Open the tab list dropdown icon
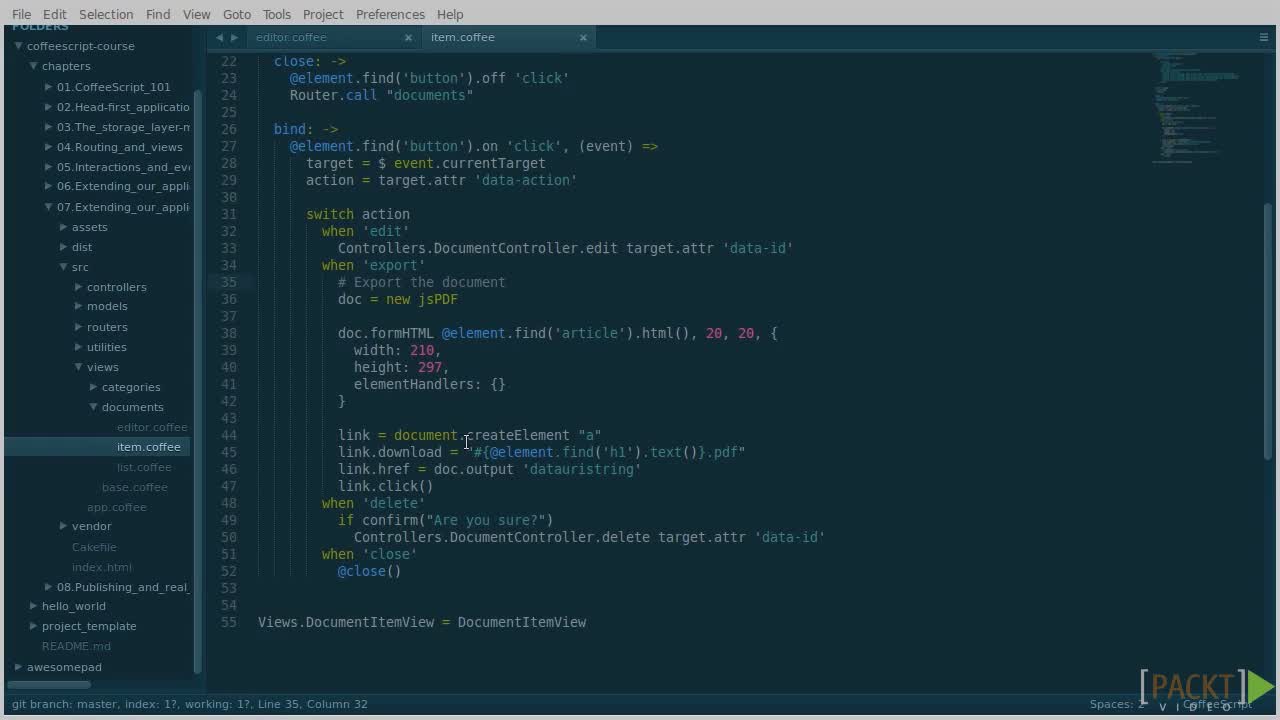The image size is (1280, 720). pos(1263,37)
